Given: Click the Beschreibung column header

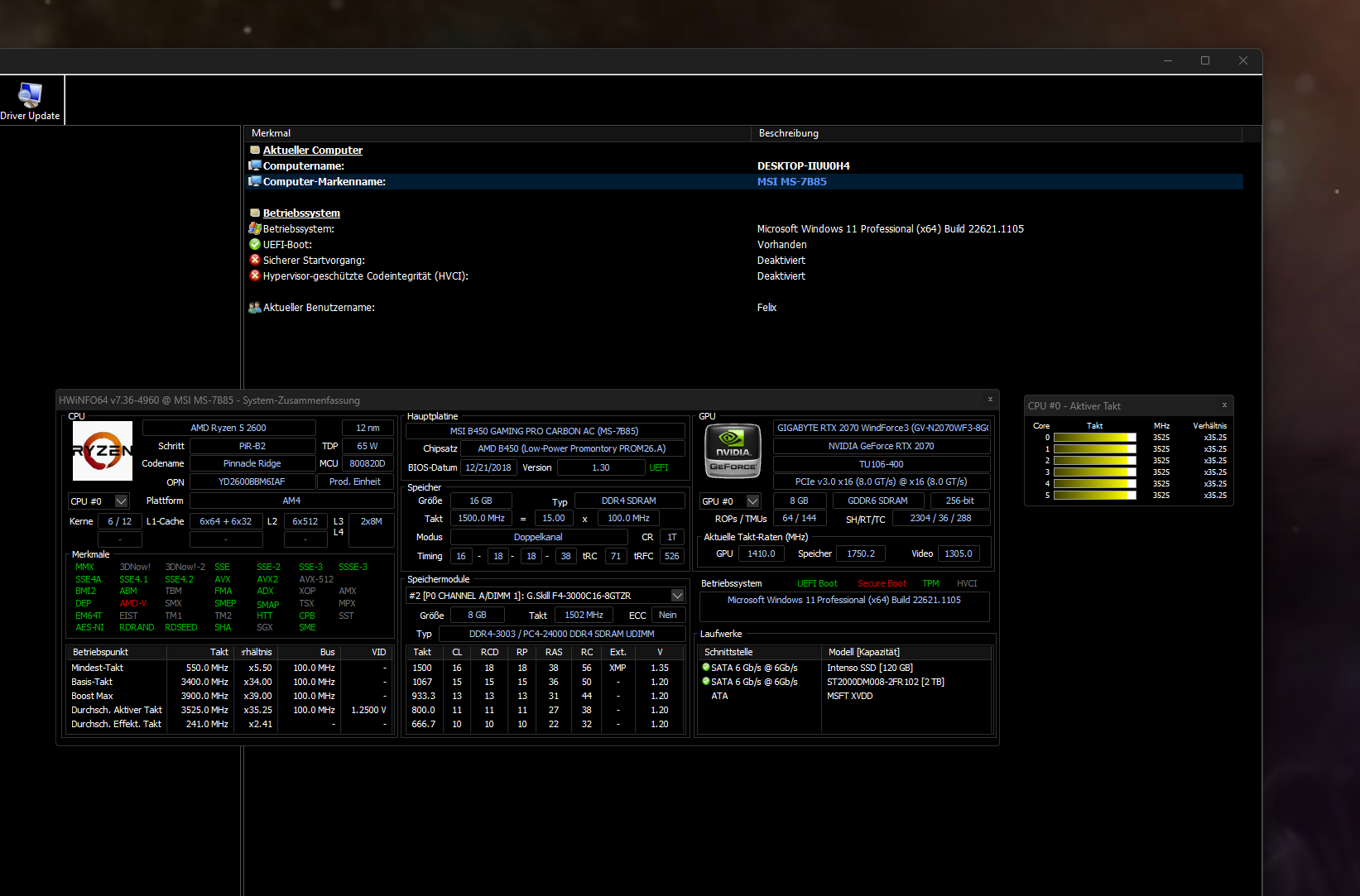Looking at the screenshot, I should tap(997, 133).
